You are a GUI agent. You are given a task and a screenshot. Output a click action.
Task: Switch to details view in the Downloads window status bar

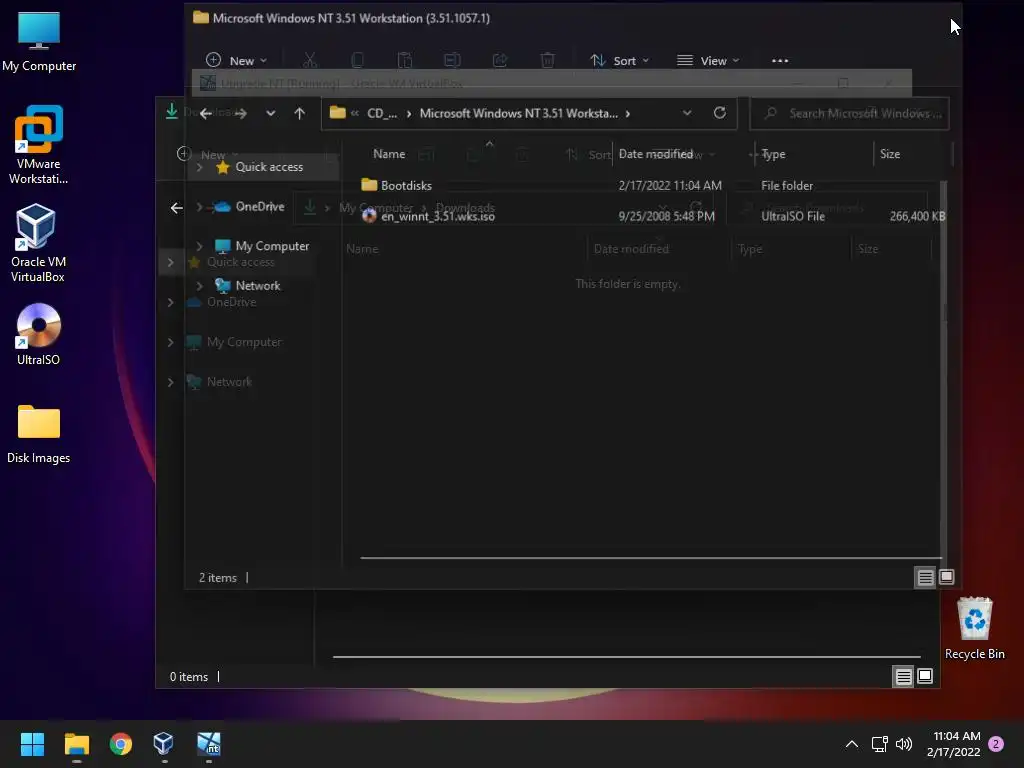coord(903,677)
